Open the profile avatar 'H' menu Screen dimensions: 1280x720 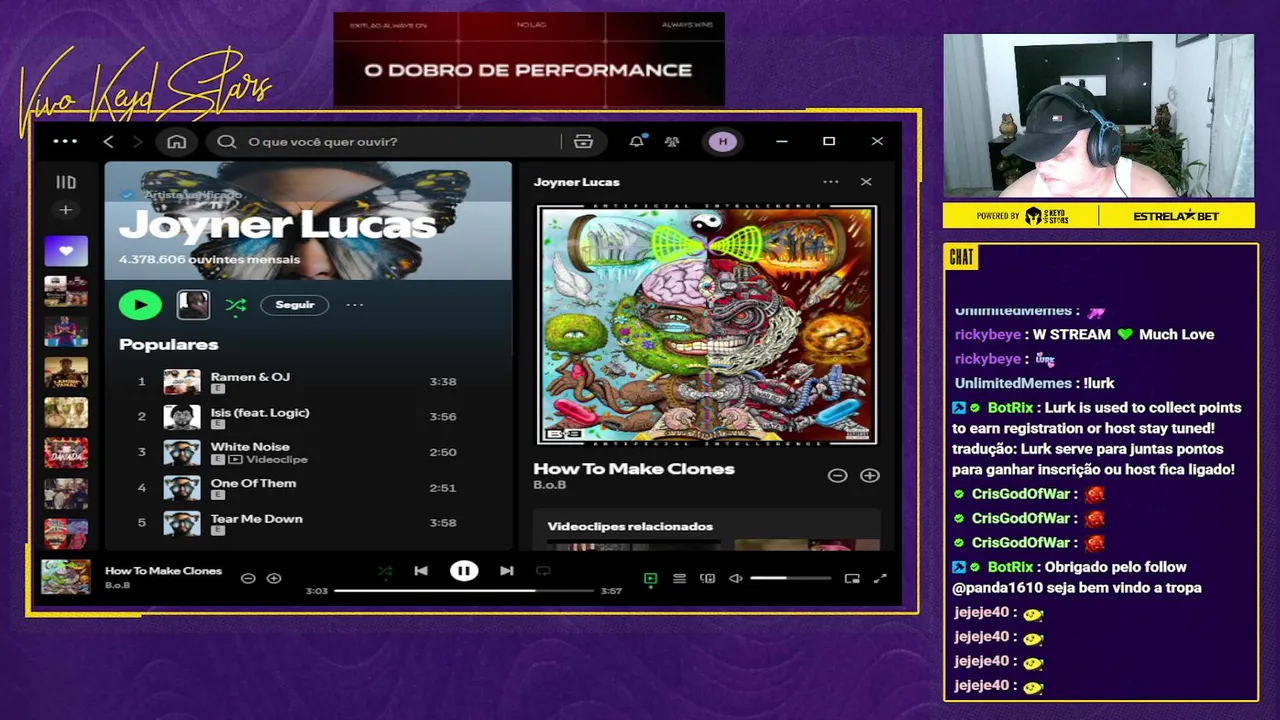pos(723,142)
